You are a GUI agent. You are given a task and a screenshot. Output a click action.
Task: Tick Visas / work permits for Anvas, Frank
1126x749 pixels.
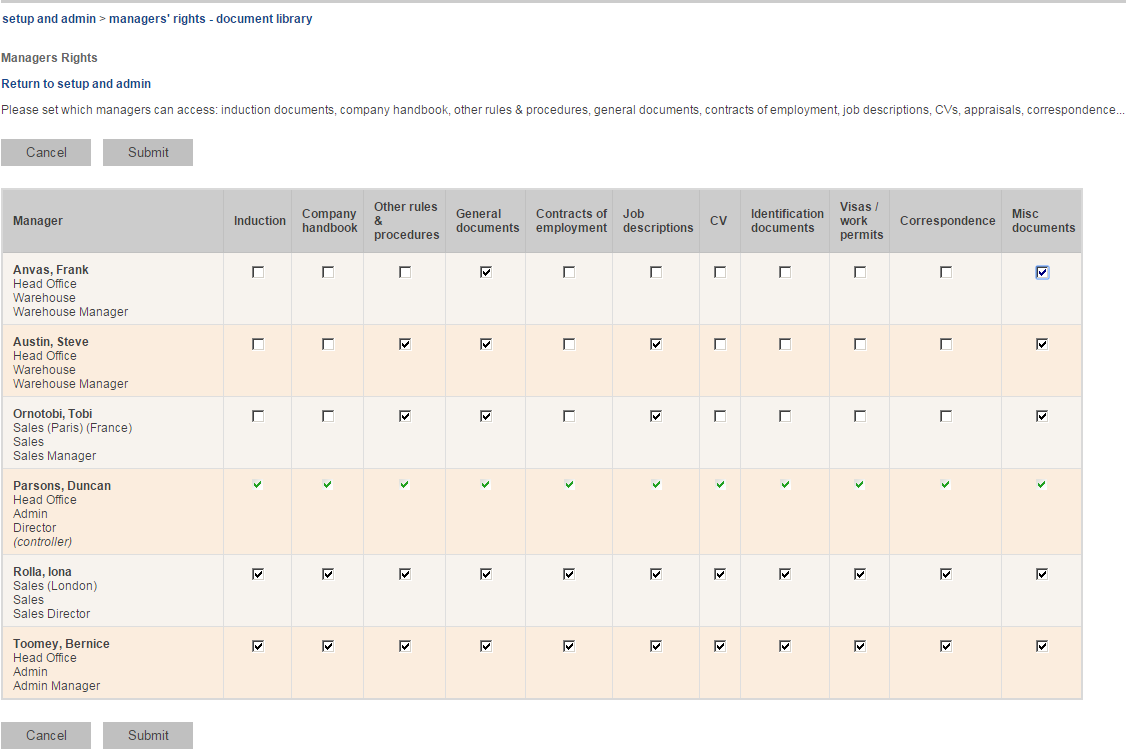click(x=860, y=272)
